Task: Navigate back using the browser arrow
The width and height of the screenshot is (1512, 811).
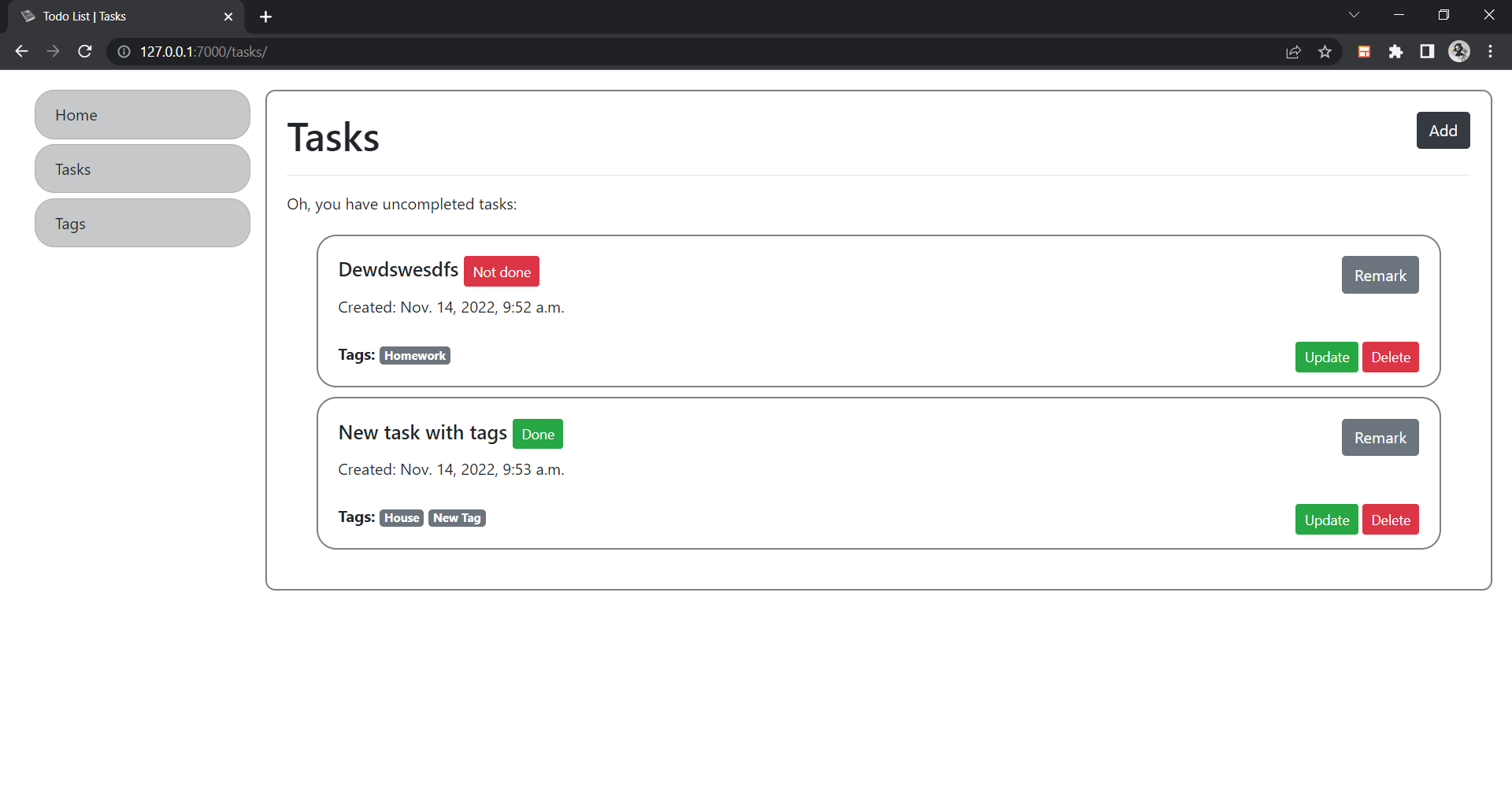Action: (x=20, y=51)
